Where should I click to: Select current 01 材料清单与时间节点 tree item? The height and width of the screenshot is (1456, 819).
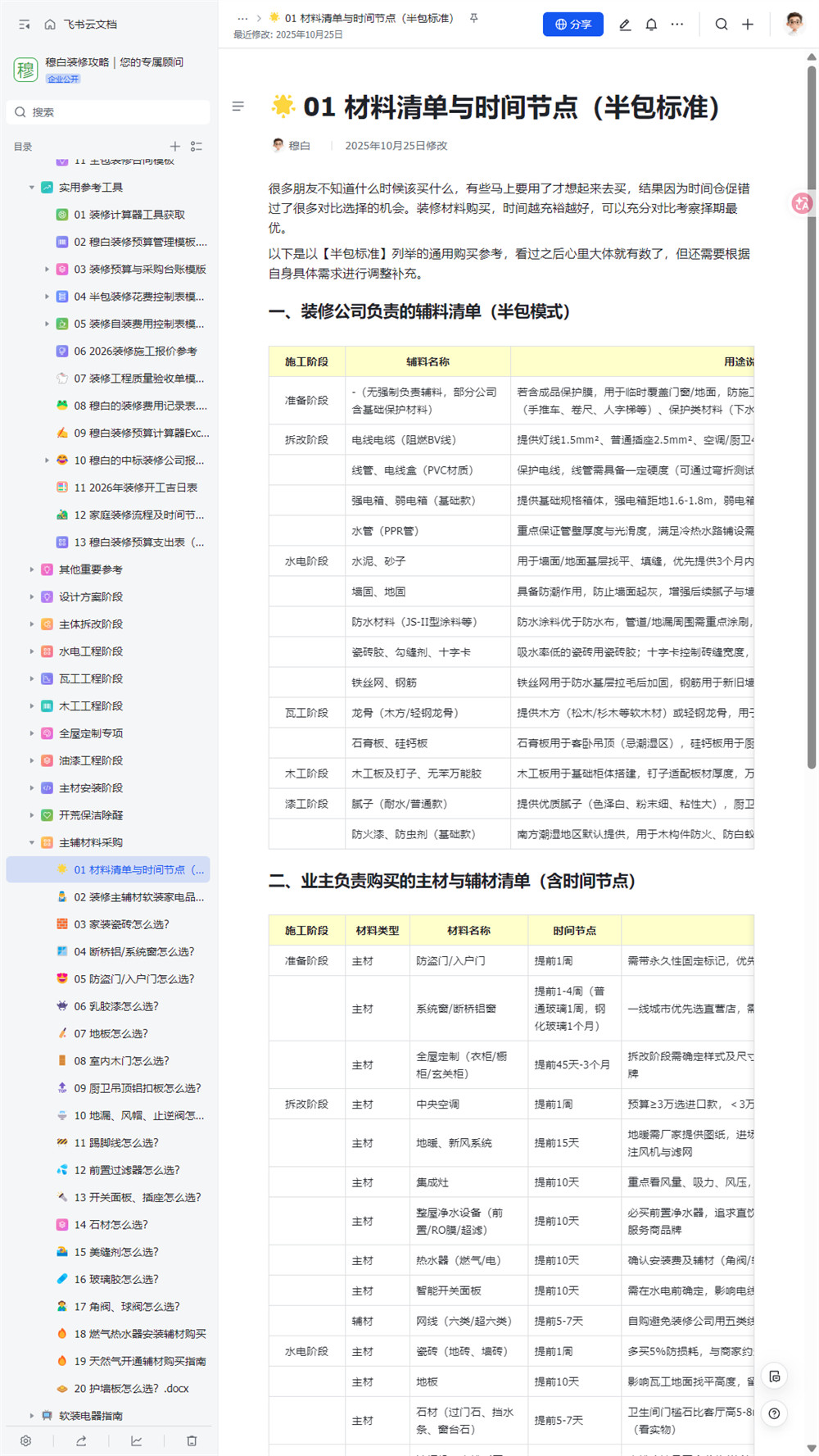click(x=108, y=869)
